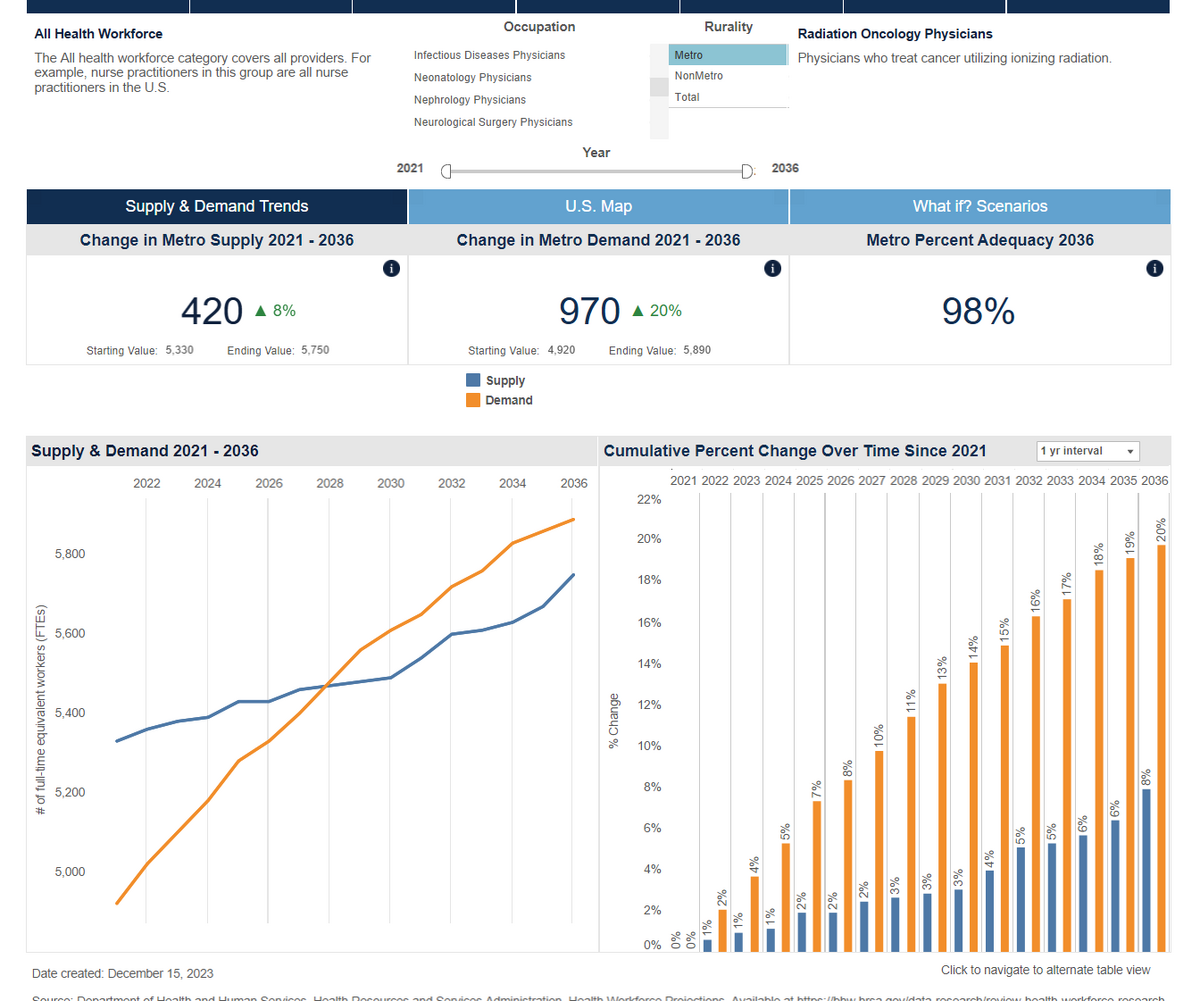
Task: Switch to U.S. Map tab
Action: coord(598,206)
